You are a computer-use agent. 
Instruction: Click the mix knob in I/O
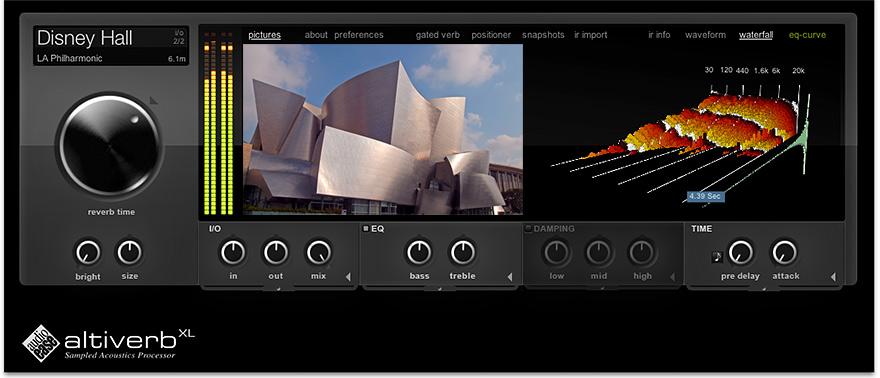(x=319, y=253)
